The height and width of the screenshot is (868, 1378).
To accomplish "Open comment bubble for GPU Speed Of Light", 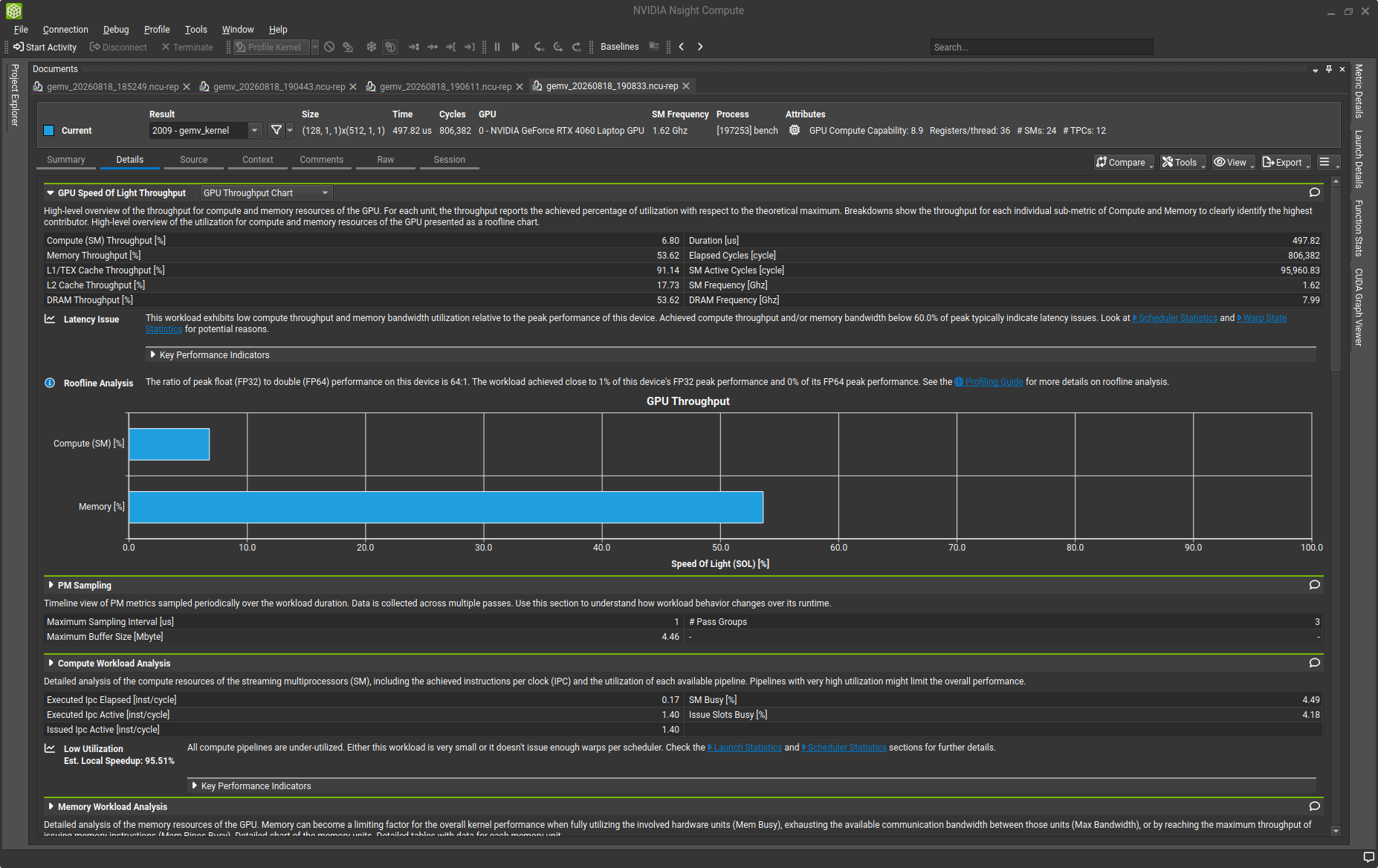I will coord(1315,192).
